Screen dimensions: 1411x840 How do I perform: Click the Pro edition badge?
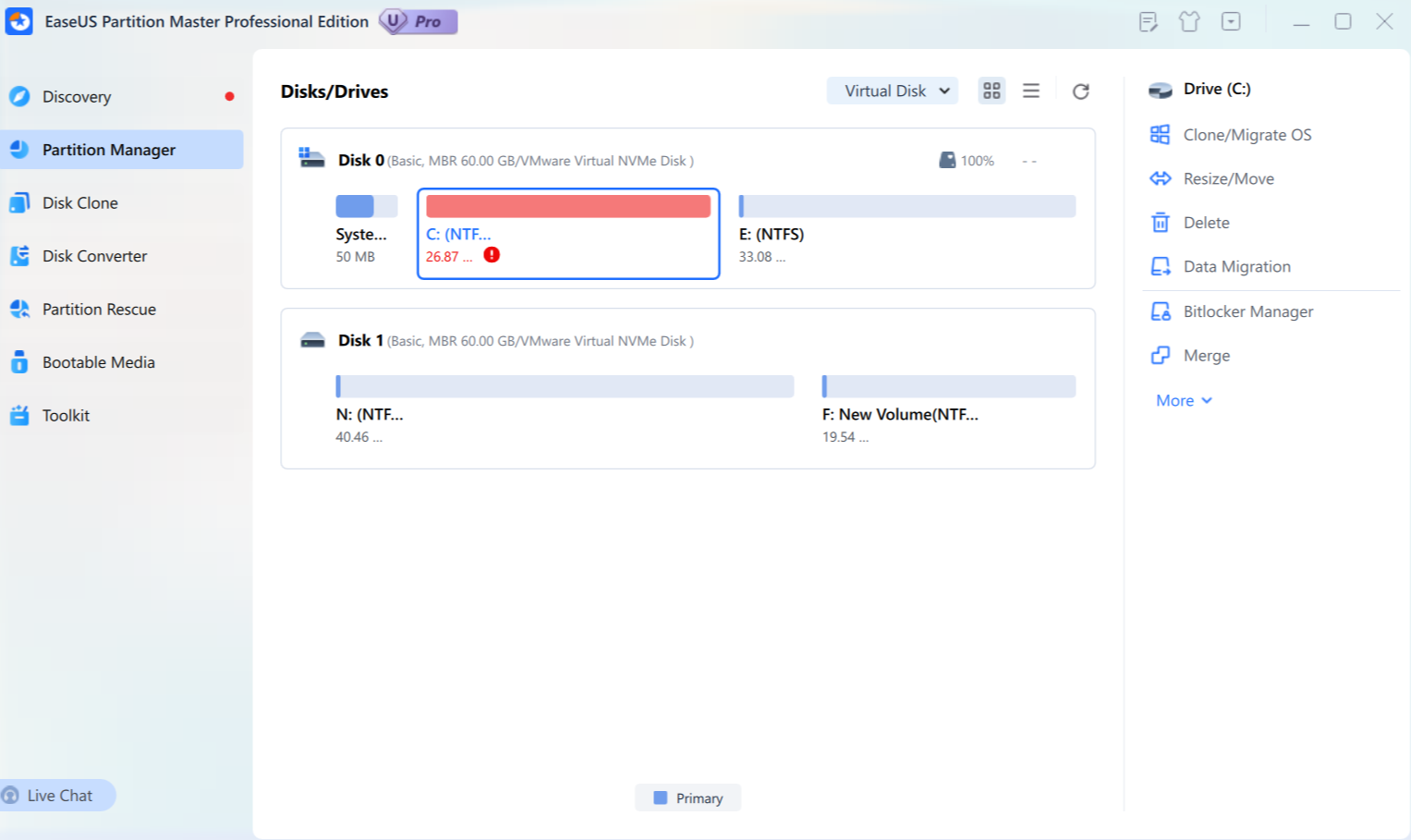coord(419,21)
